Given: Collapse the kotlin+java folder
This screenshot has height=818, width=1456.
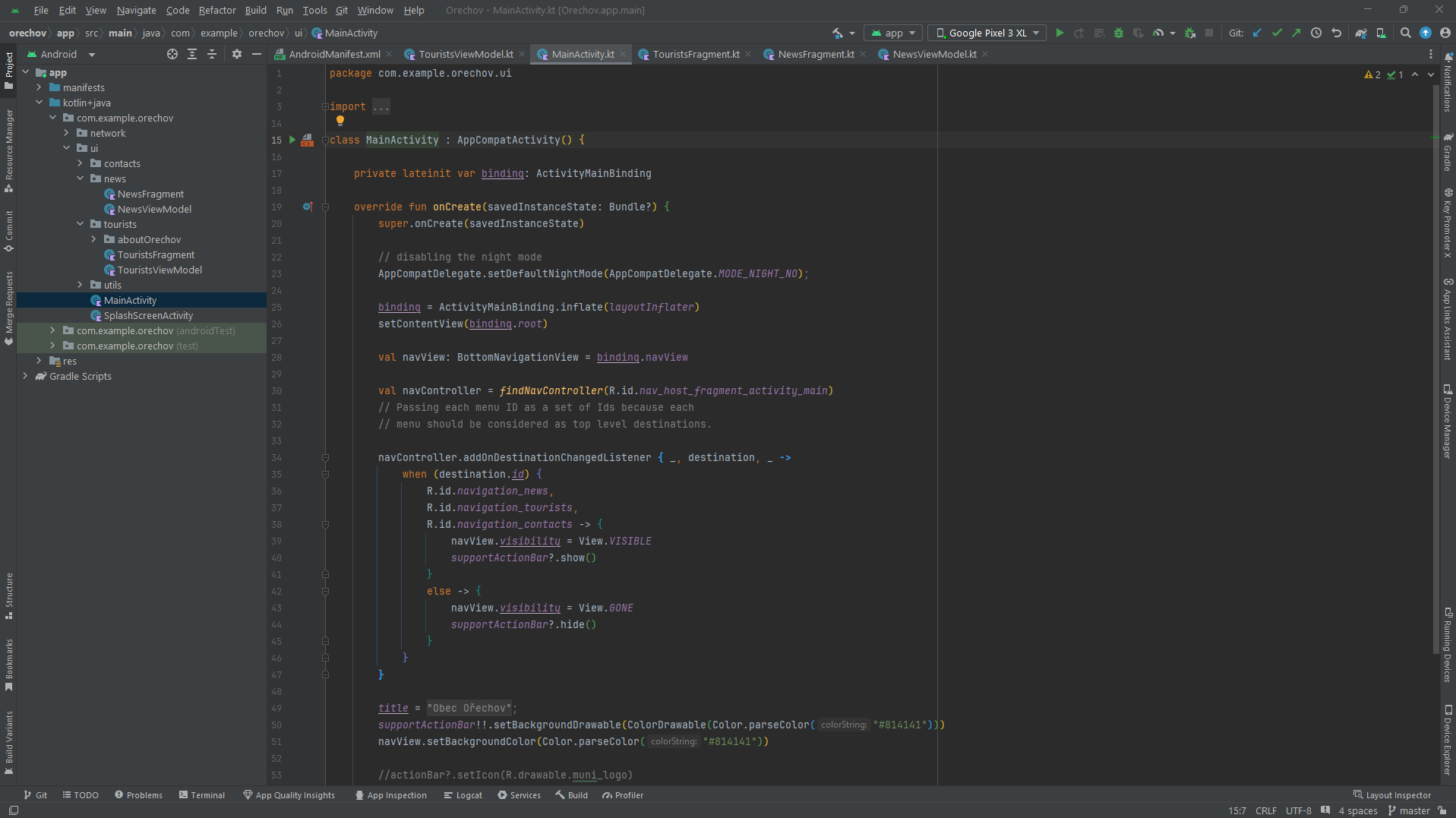Looking at the screenshot, I should (x=39, y=103).
